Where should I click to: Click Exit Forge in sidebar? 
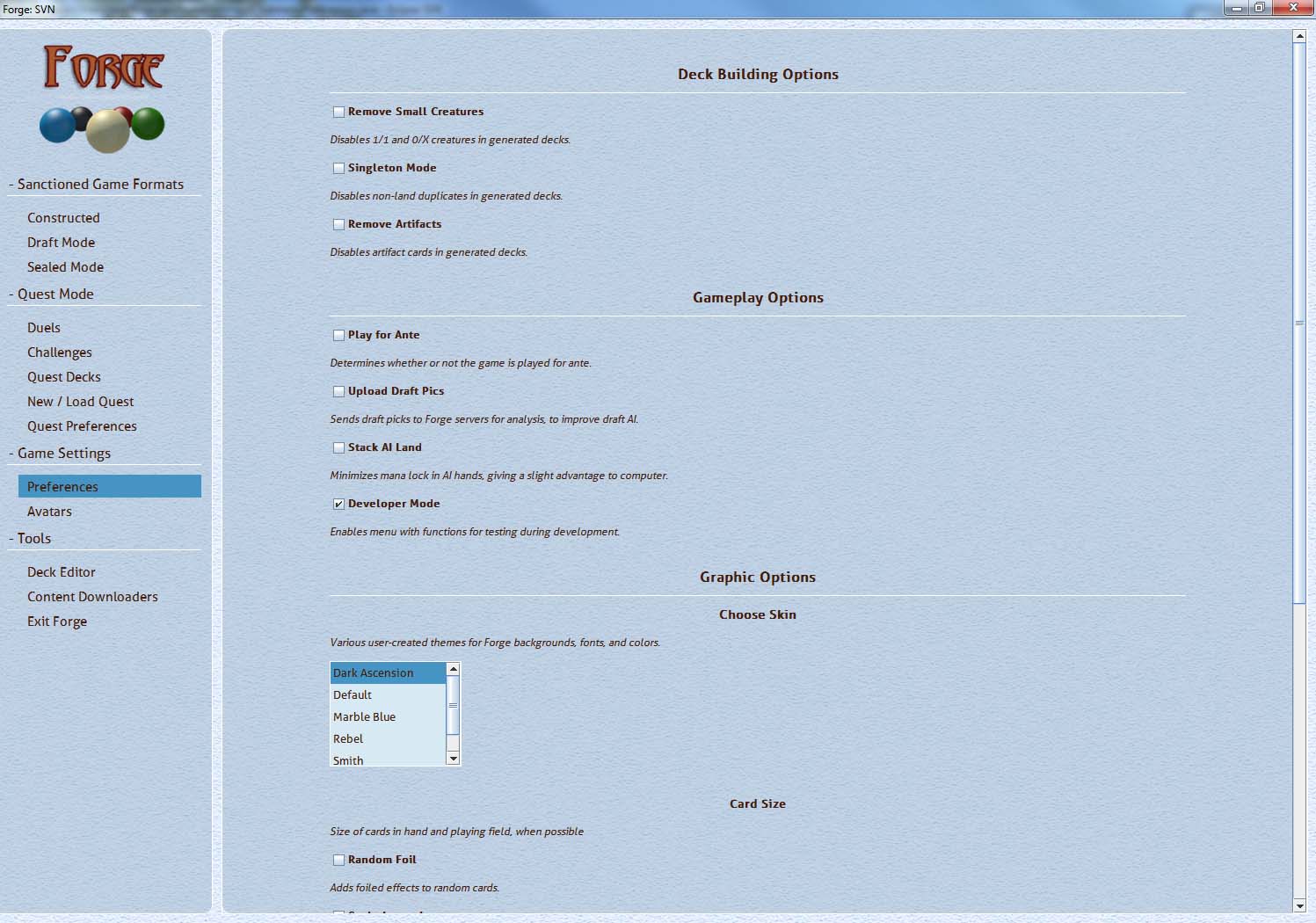point(57,621)
